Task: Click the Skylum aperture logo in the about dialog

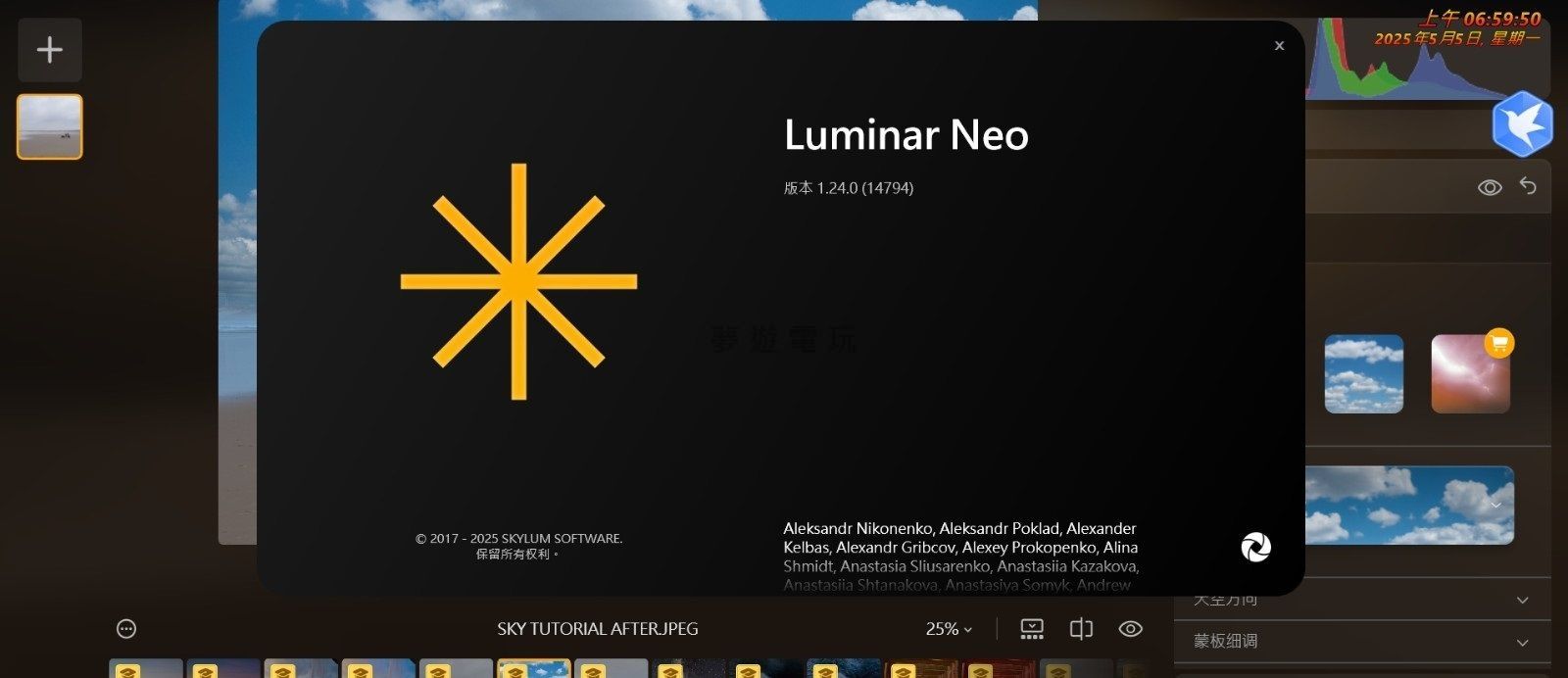Action: (1255, 547)
